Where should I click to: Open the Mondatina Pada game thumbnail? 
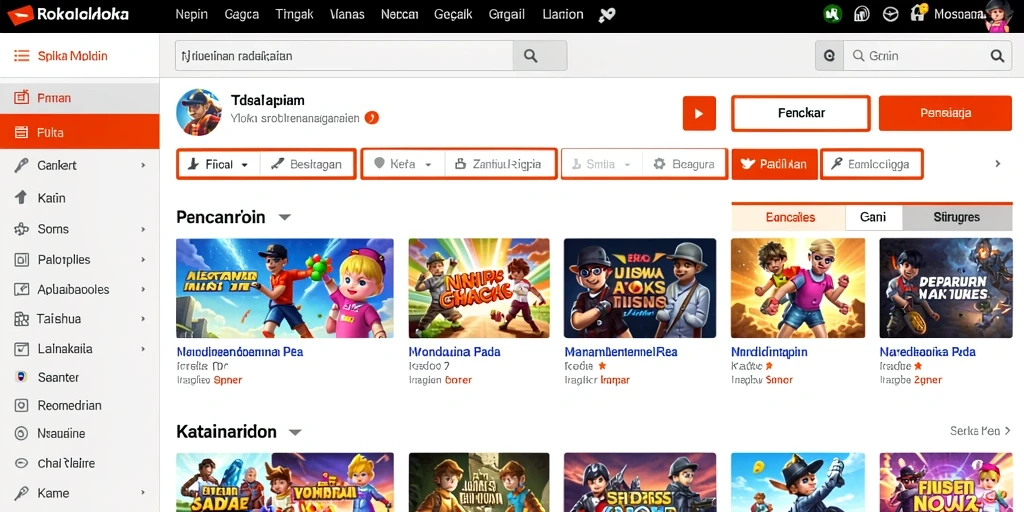[479, 288]
